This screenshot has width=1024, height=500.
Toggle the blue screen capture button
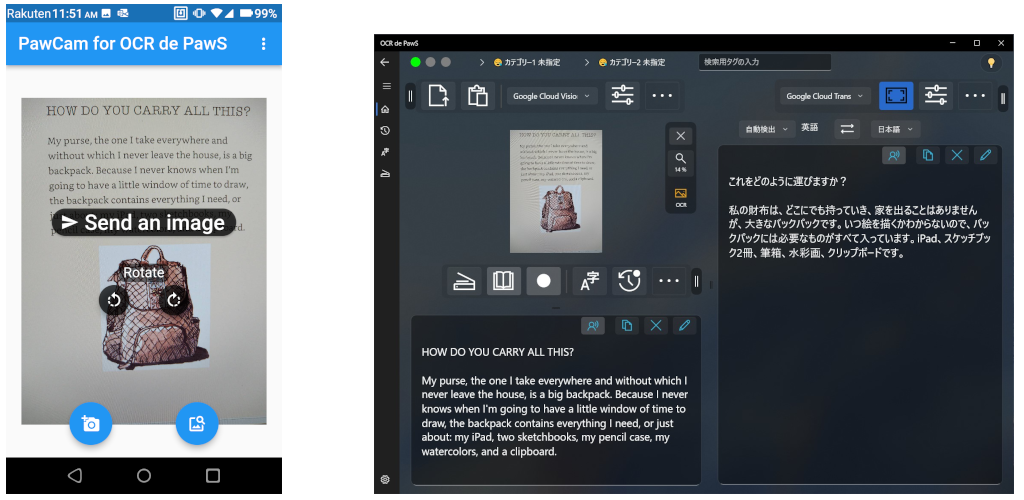pos(896,96)
